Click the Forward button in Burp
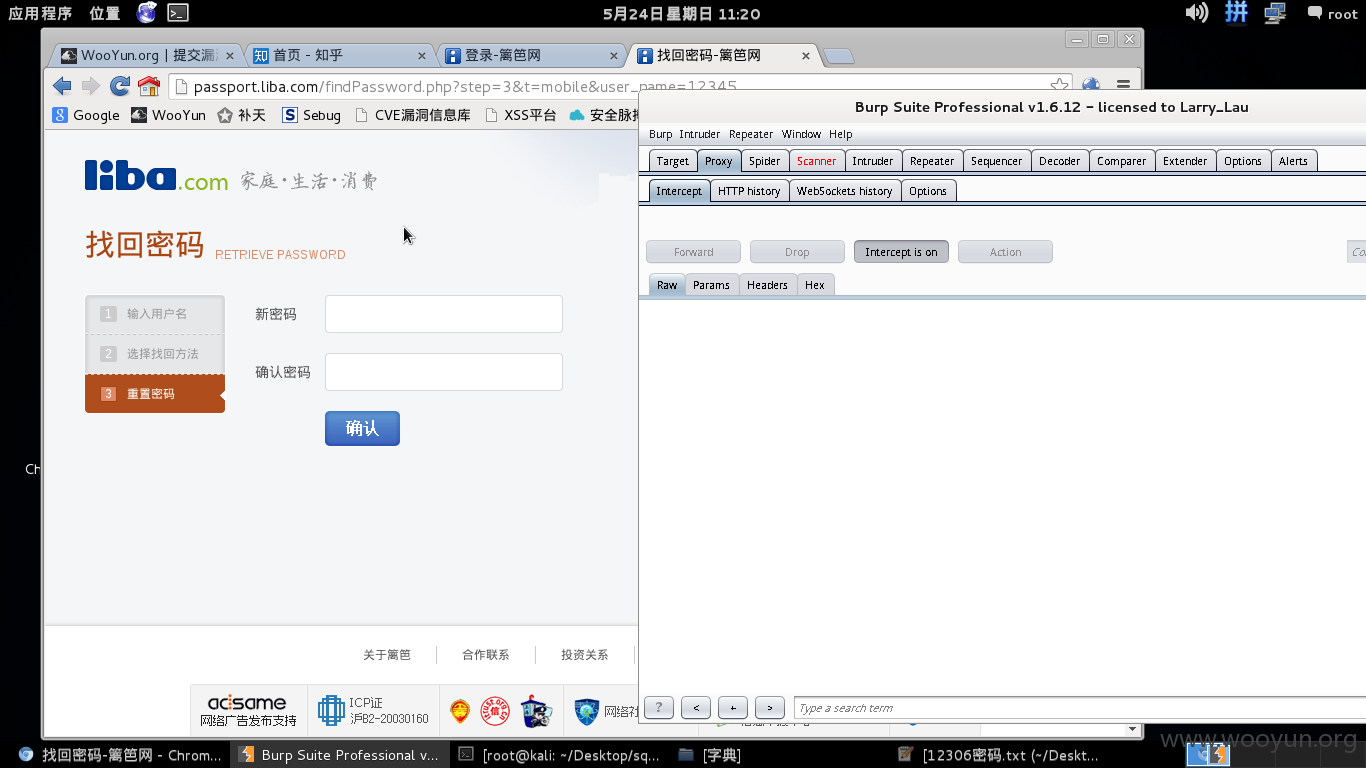Screen dimensions: 1366x768 coord(693,252)
